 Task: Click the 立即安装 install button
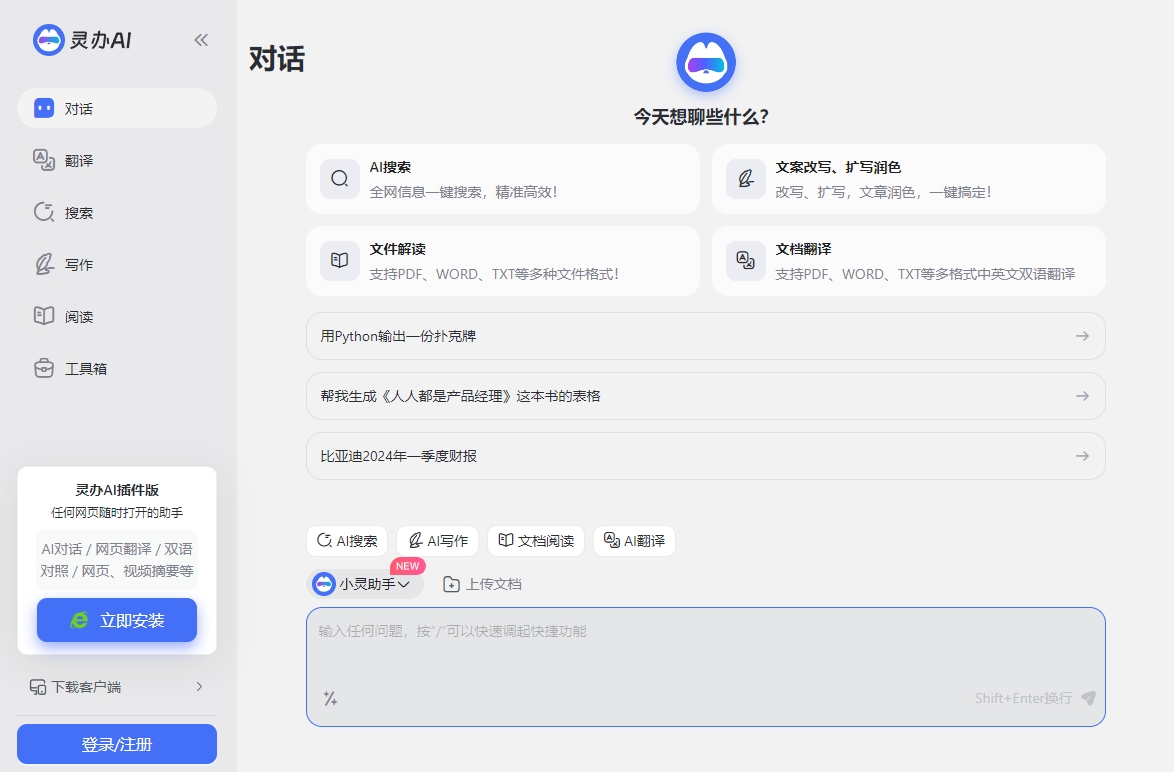(x=116, y=620)
